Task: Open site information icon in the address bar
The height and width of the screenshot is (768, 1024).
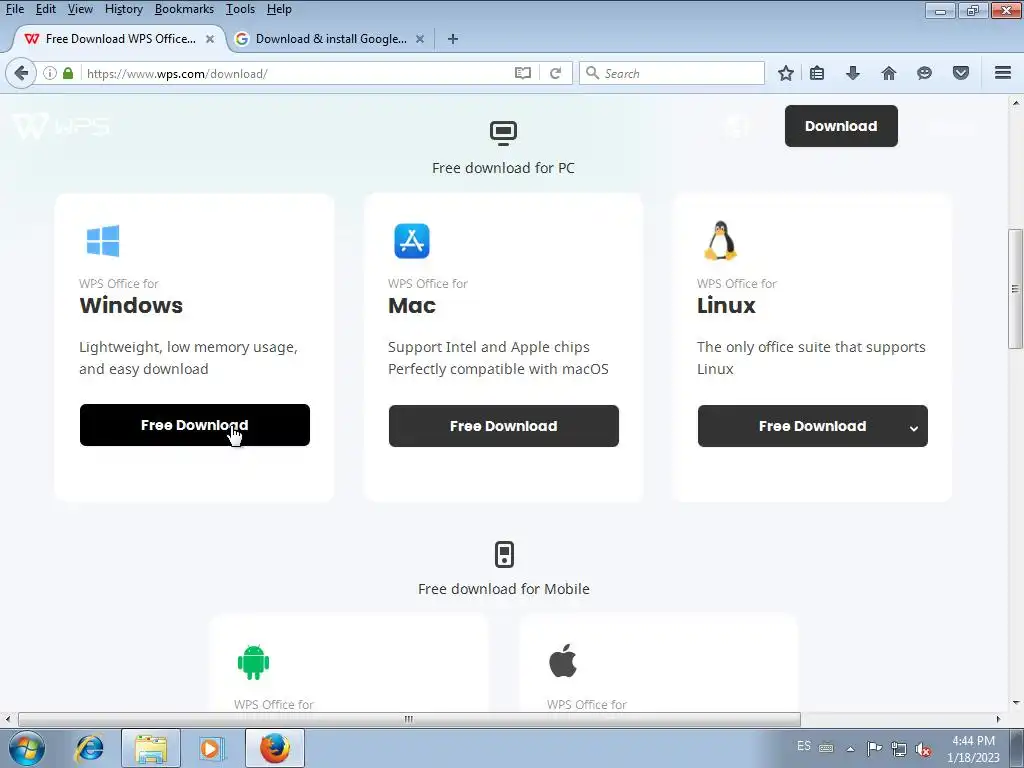Action: [x=50, y=73]
